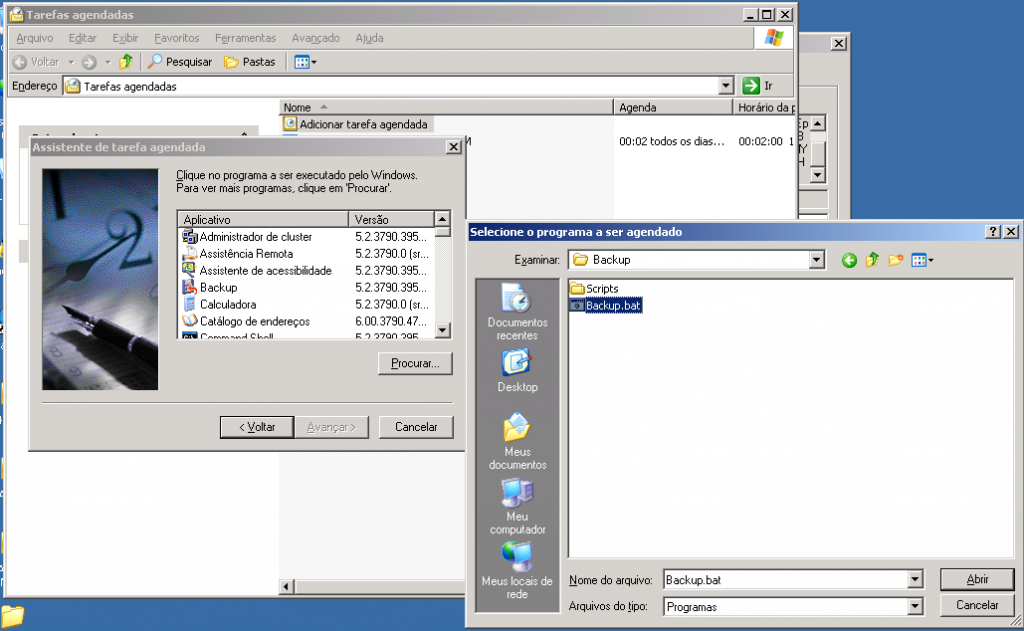The image size is (1024, 631).
Task: Click the < Voltar wizard button
Action: (257, 427)
